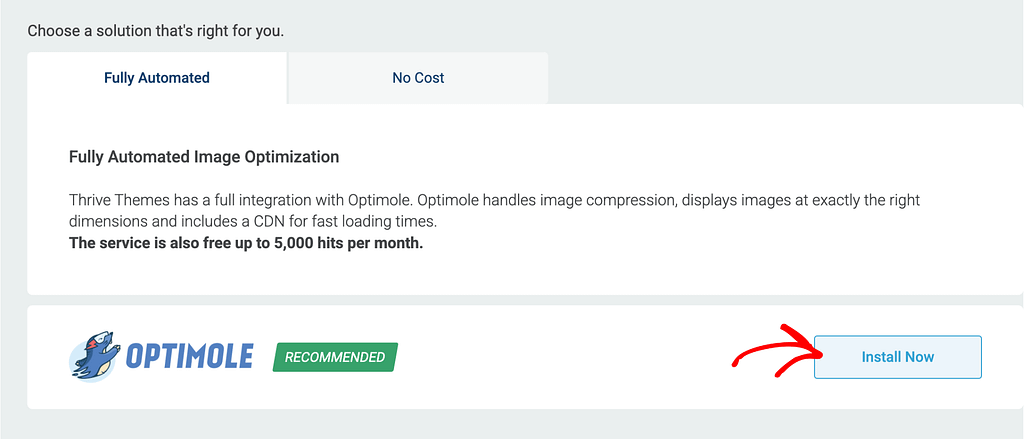This screenshot has height=439, width=1024.
Task: Click 'Choose a solution that's right for you.' text
Action: click(x=156, y=31)
